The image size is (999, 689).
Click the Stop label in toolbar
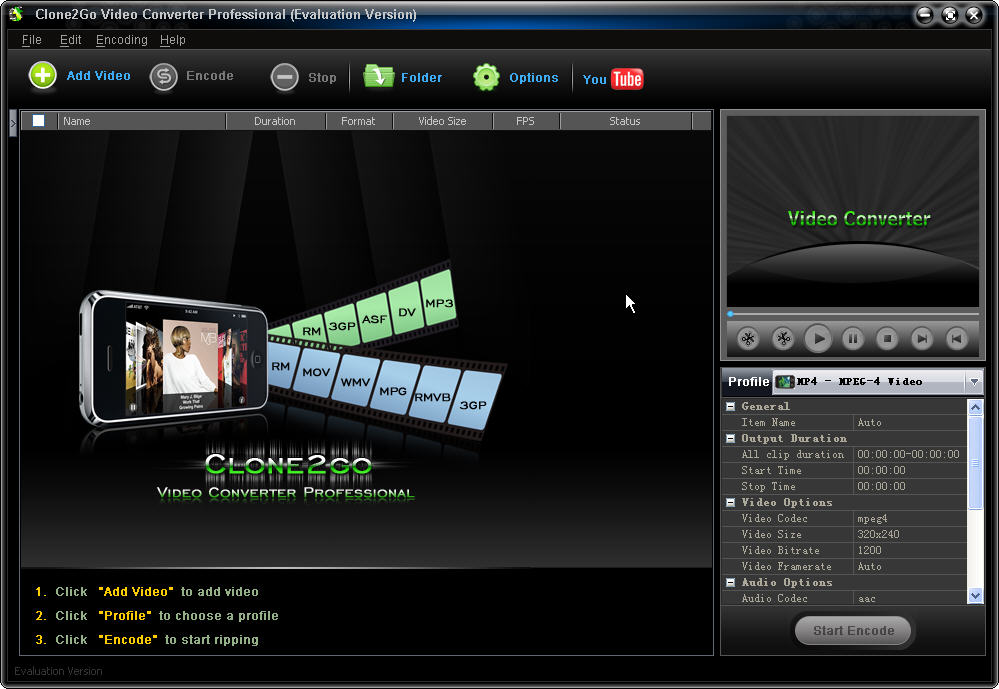tap(322, 78)
